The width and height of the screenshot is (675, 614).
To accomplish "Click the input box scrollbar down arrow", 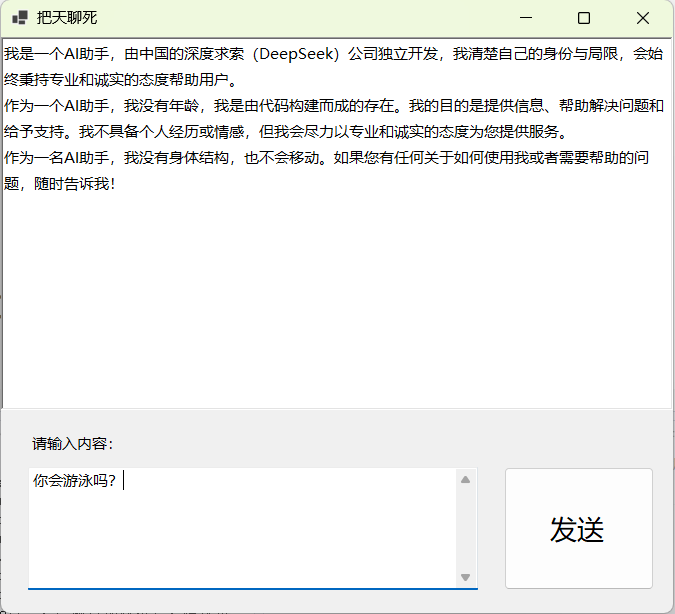I will point(465,577).
